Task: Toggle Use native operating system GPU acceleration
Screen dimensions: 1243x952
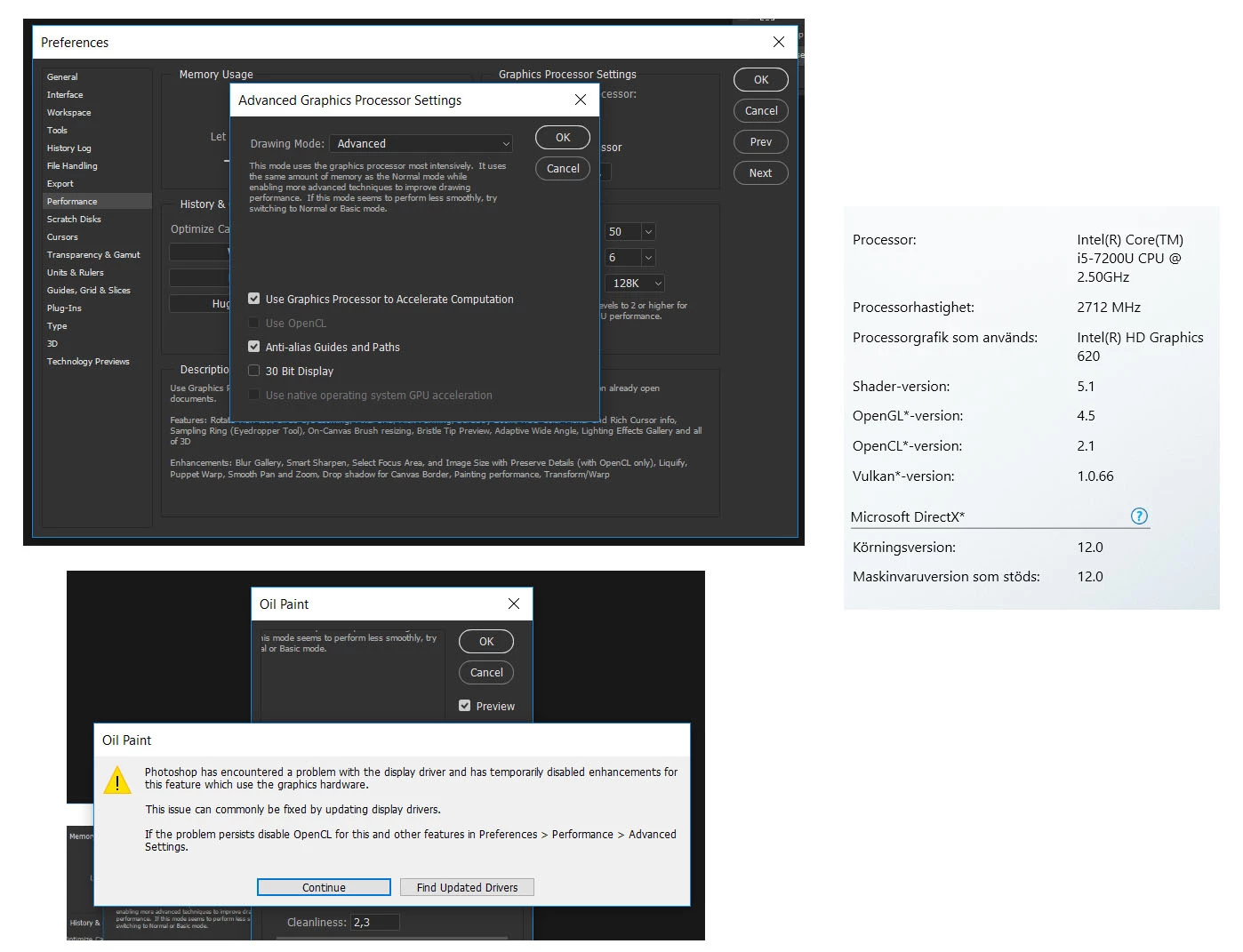Action: pos(254,395)
